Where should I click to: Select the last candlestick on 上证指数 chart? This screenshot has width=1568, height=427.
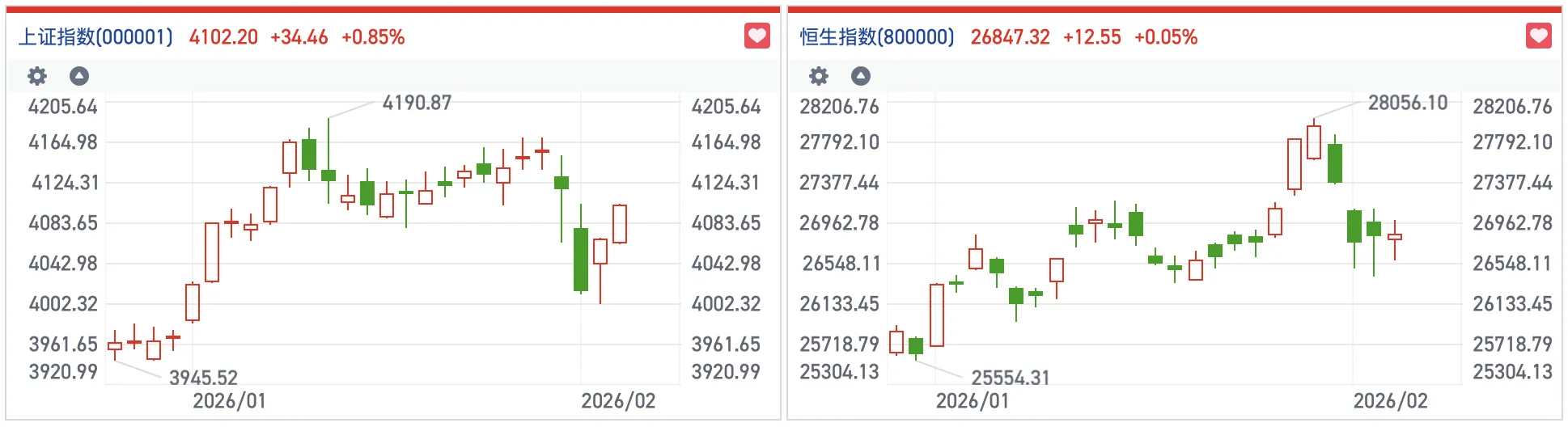(620, 224)
